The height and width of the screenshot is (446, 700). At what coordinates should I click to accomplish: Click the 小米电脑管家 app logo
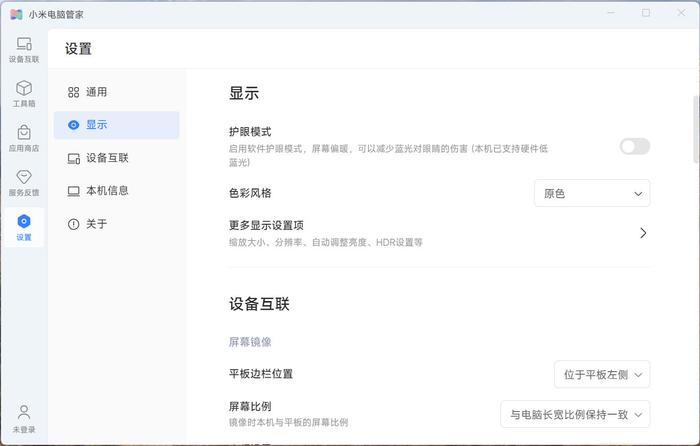pyautogui.click(x=16, y=14)
